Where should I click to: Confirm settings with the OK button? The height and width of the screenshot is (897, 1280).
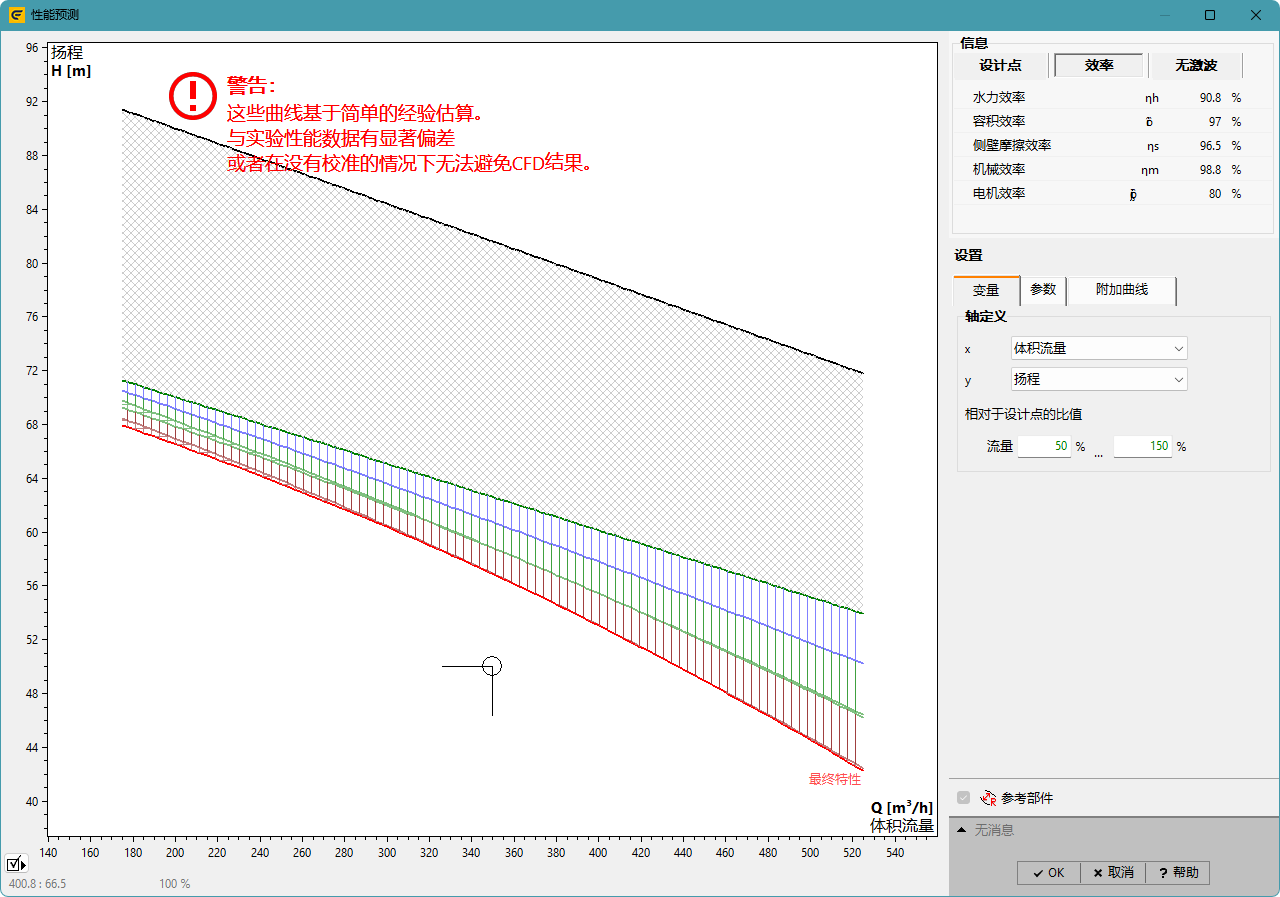[1048, 872]
